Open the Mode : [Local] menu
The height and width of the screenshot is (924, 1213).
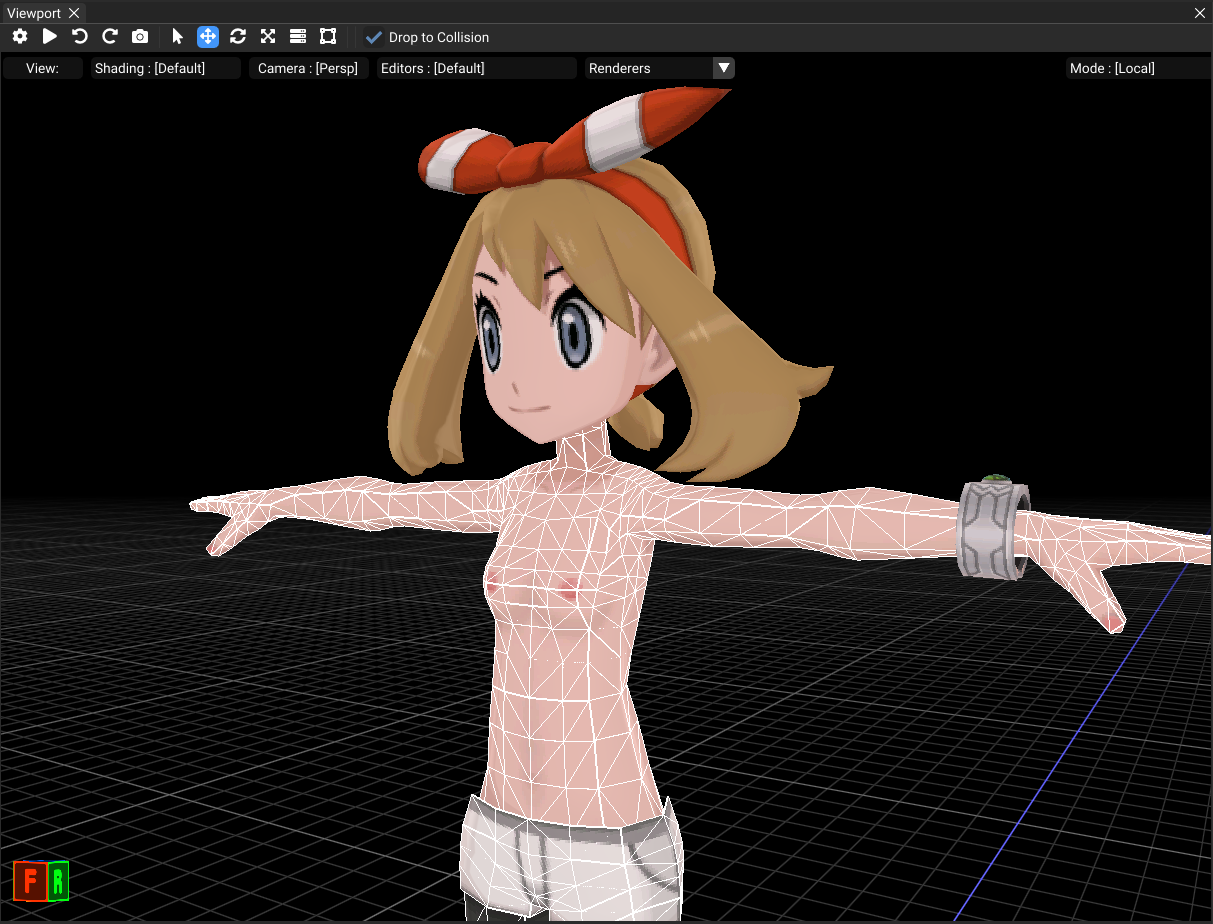pos(1139,68)
